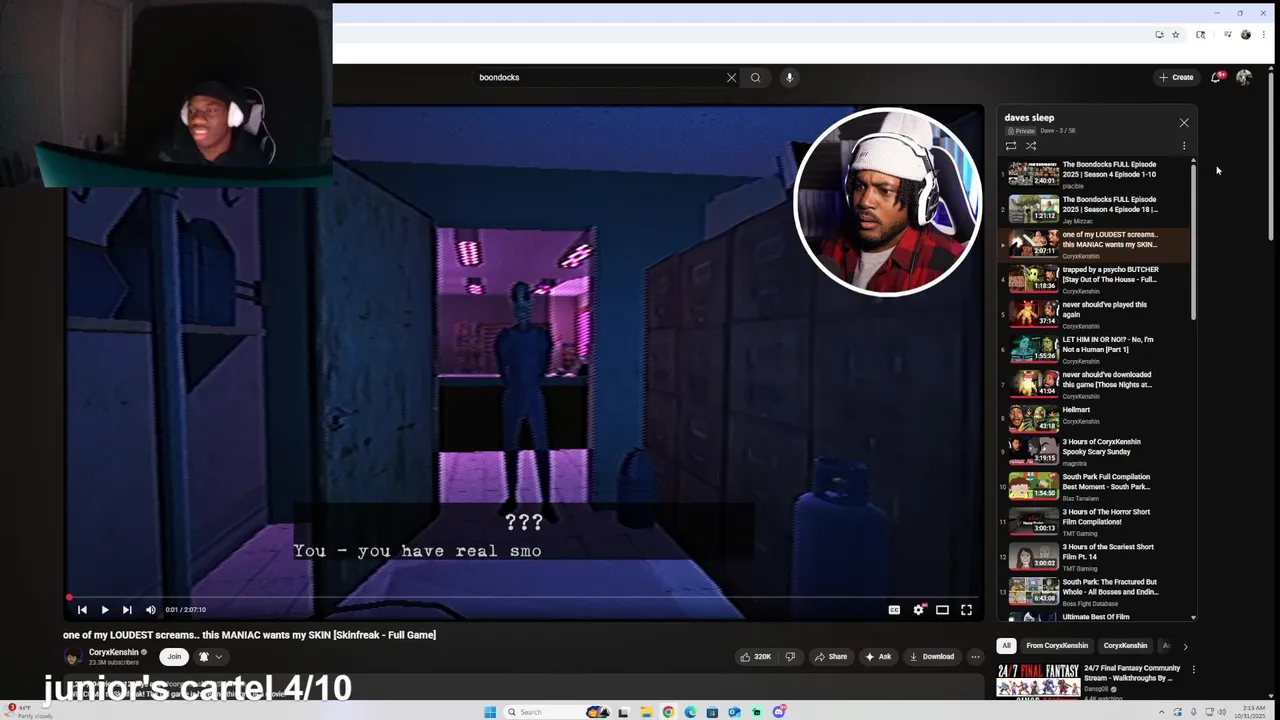The height and width of the screenshot is (720, 1280).
Task: Select 3 Hours of The Horror Short Film
Action: point(1093,521)
